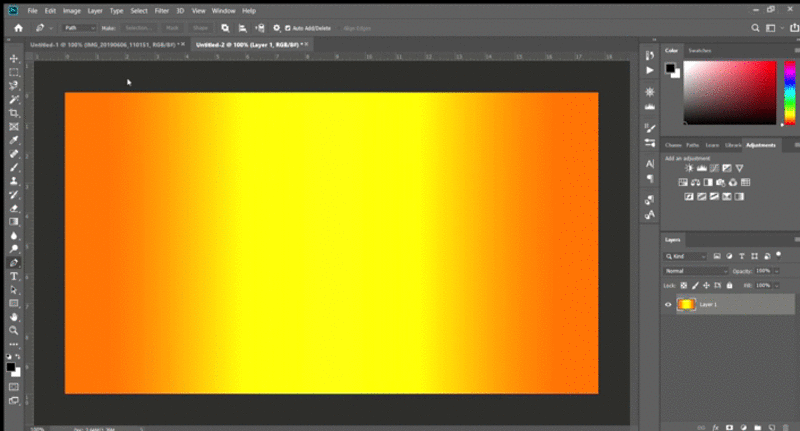The width and height of the screenshot is (800, 431).
Task: Open the Path mode dropdown
Action: tap(79, 28)
